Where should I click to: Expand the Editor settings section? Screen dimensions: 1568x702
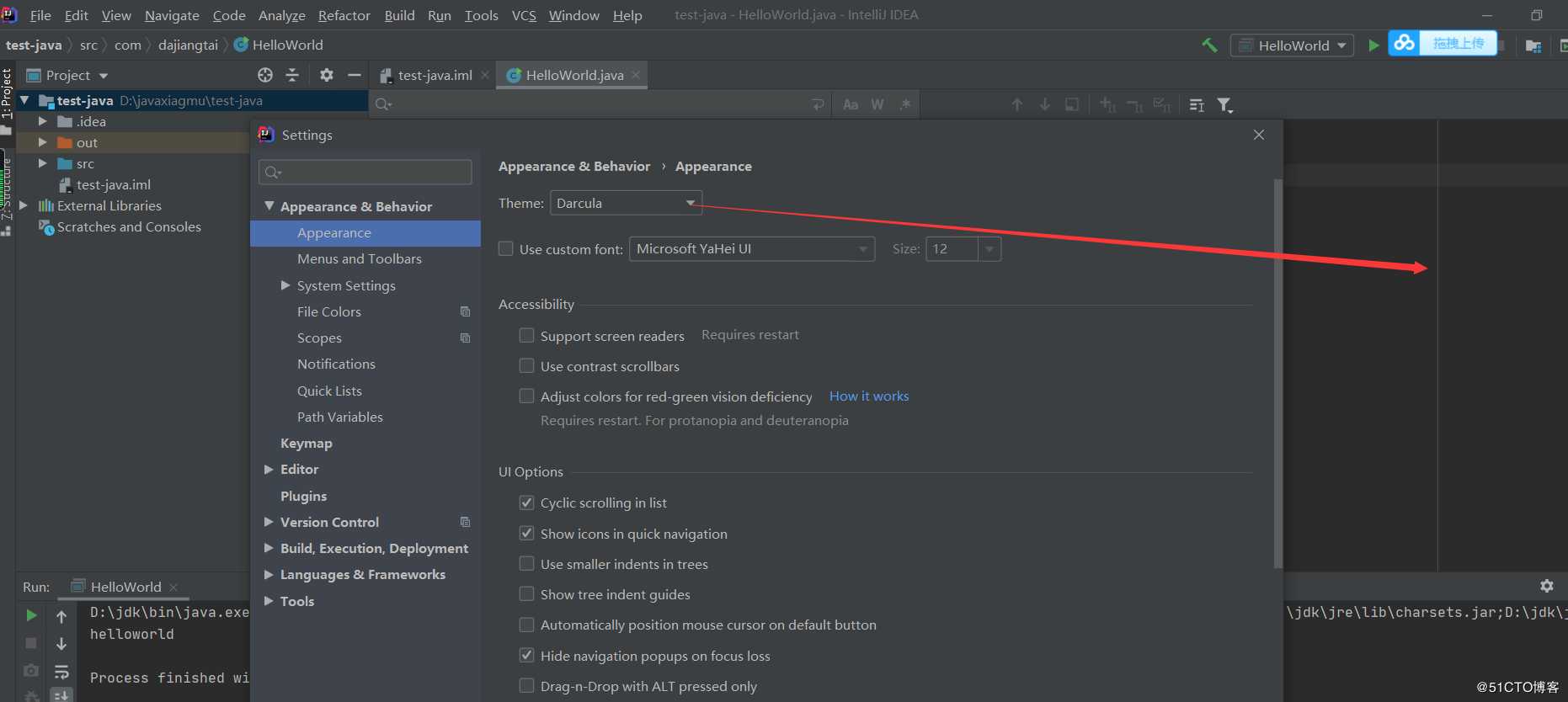pyautogui.click(x=269, y=469)
